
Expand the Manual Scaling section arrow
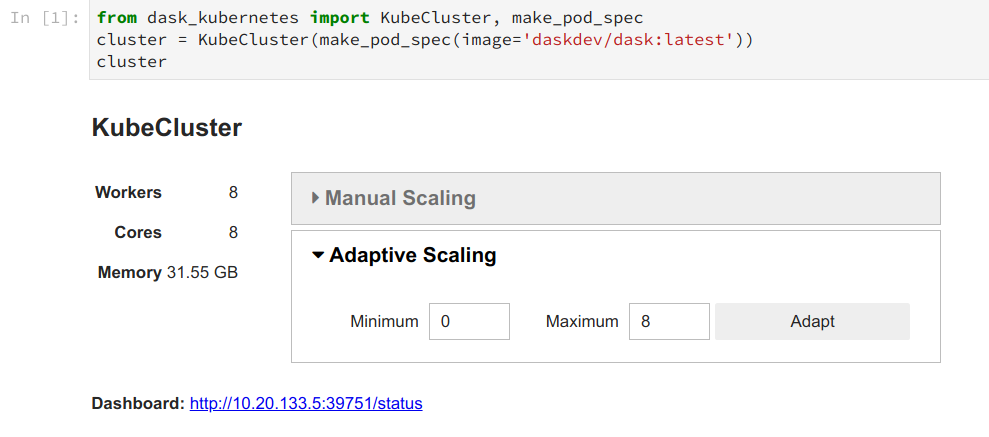pyautogui.click(x=315, y=198)
